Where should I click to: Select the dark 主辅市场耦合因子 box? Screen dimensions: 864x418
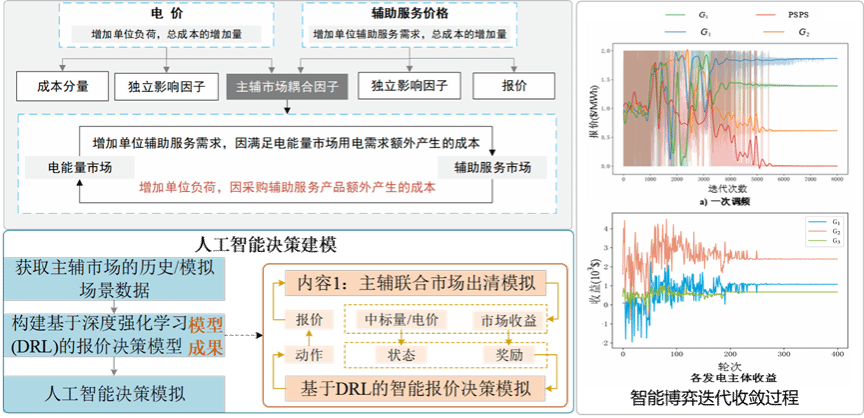coord(288,87)
